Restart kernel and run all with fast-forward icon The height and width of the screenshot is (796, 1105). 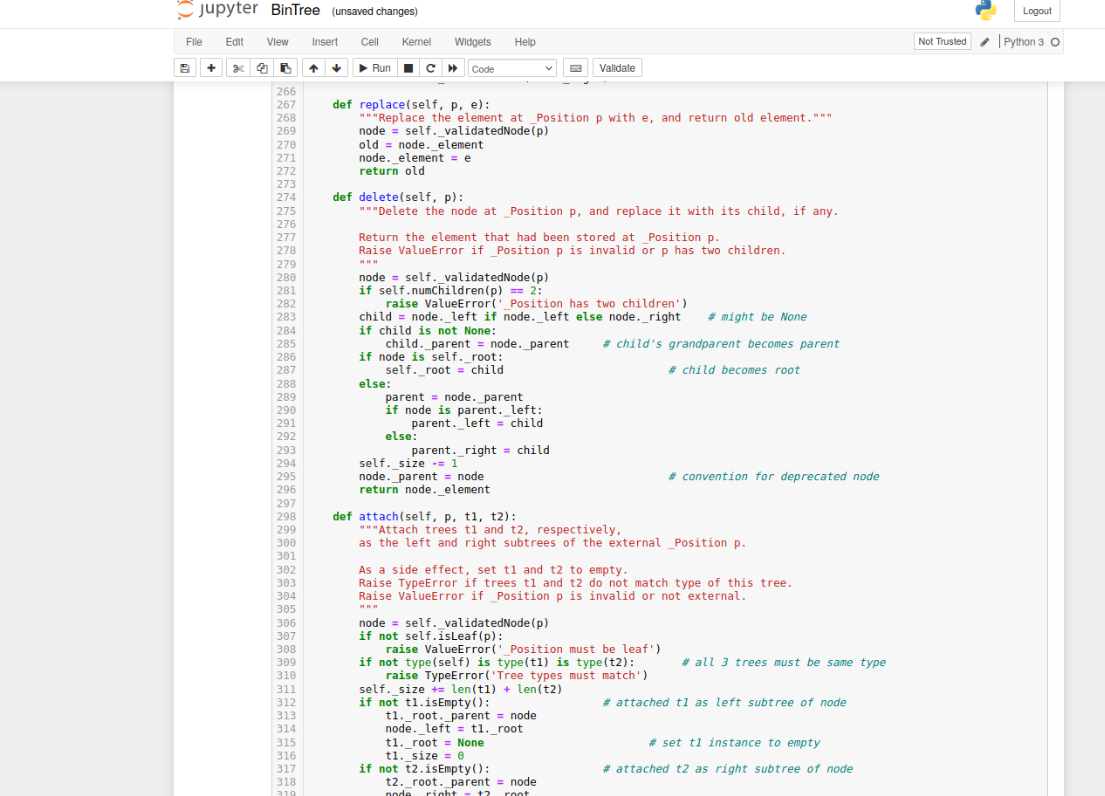[454, 67]
